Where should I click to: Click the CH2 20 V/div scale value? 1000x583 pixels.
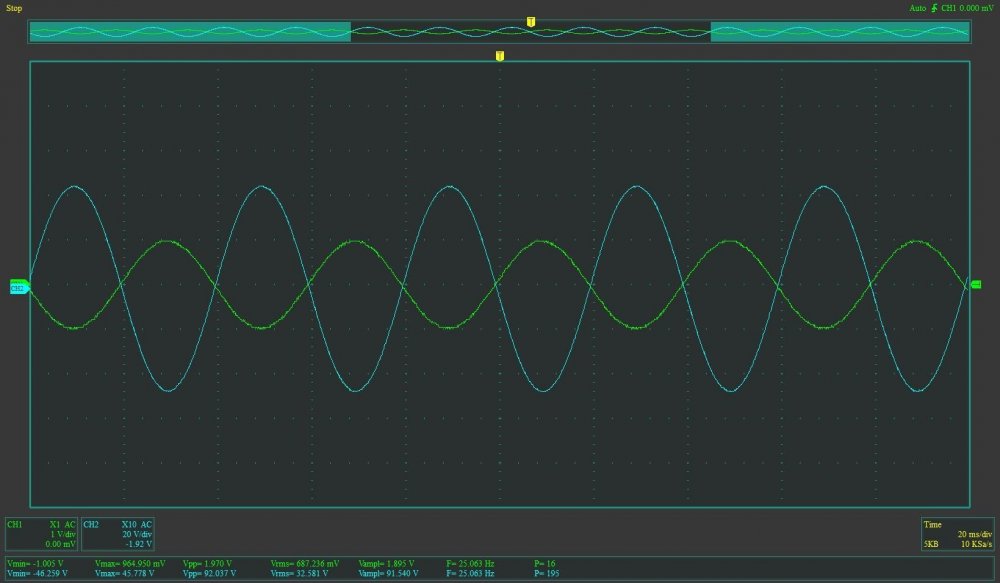(137, 534)
